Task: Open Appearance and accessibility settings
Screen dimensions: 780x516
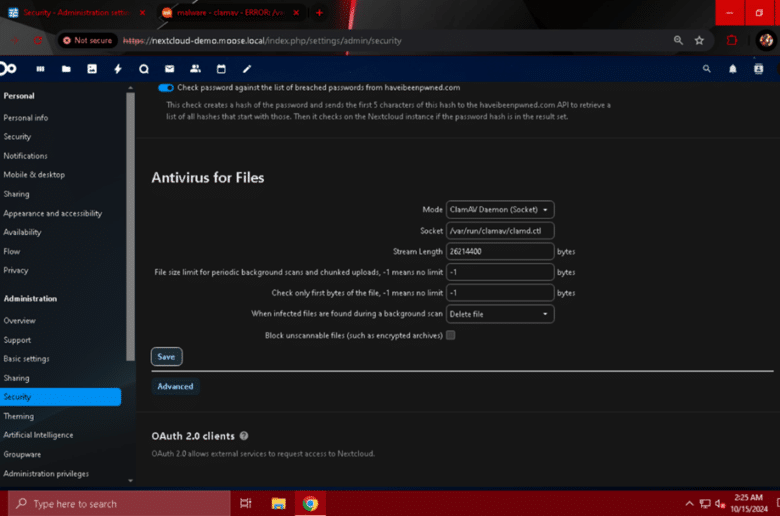Action: 53,213
